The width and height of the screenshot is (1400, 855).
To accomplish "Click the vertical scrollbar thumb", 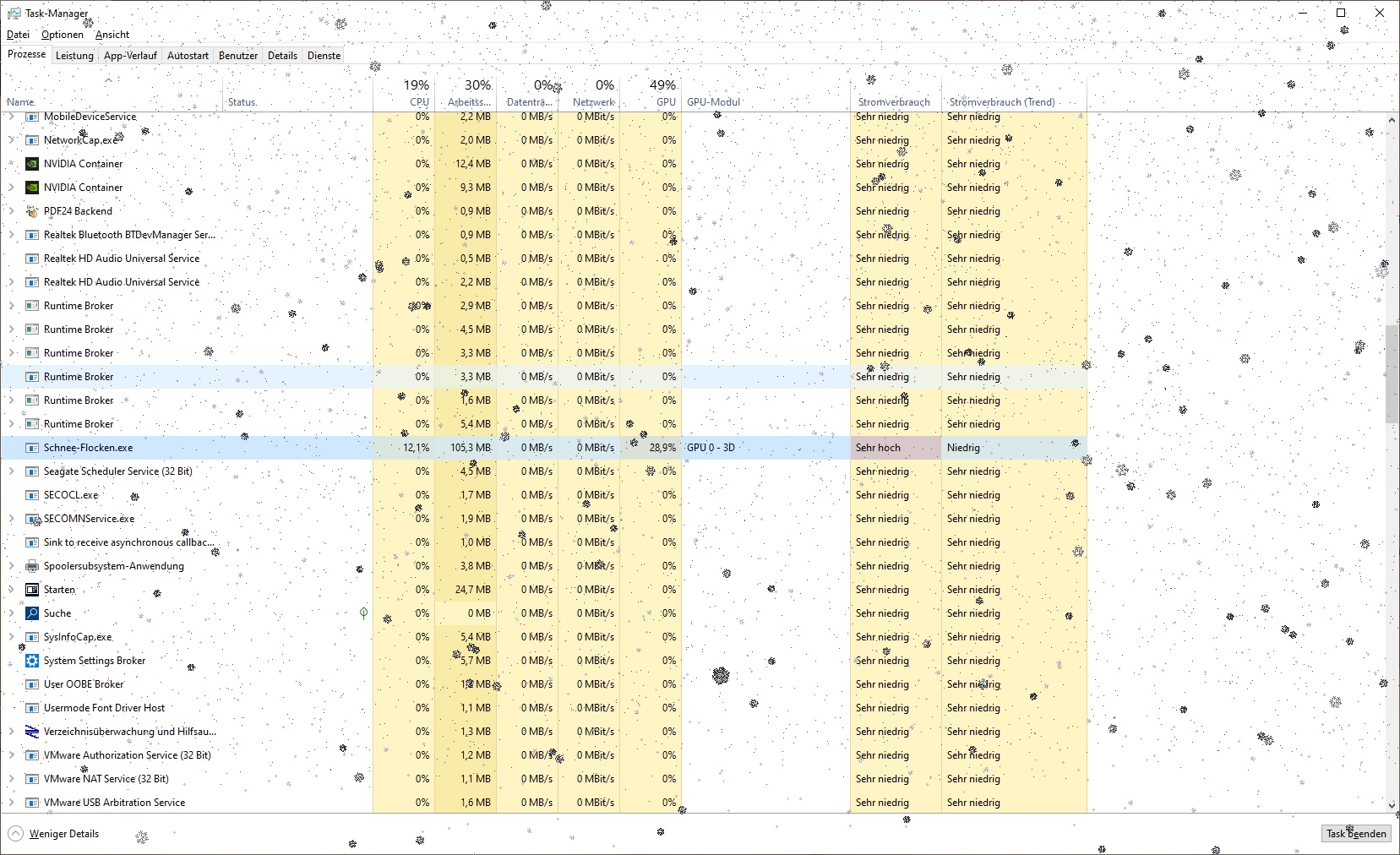I will pyautogui.click(x=1392, y=373).
